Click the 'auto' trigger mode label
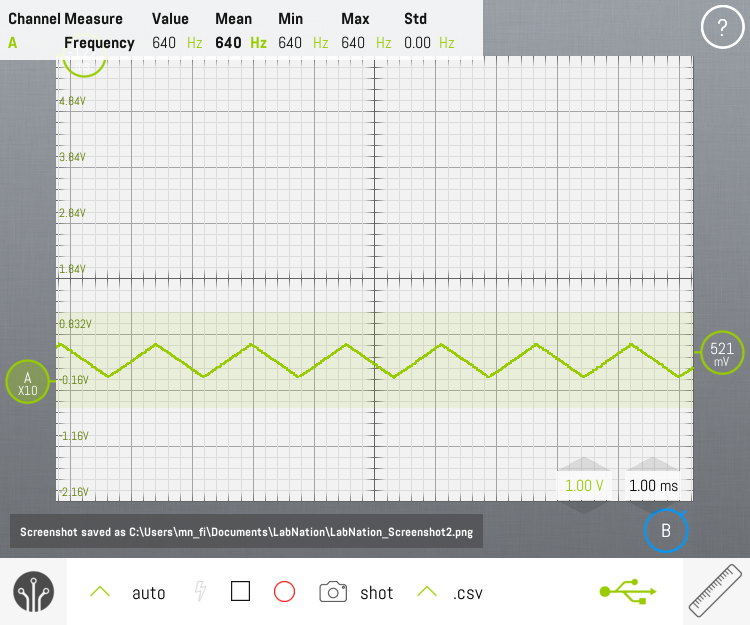This screenshot has width=750, height=625. 149,593
